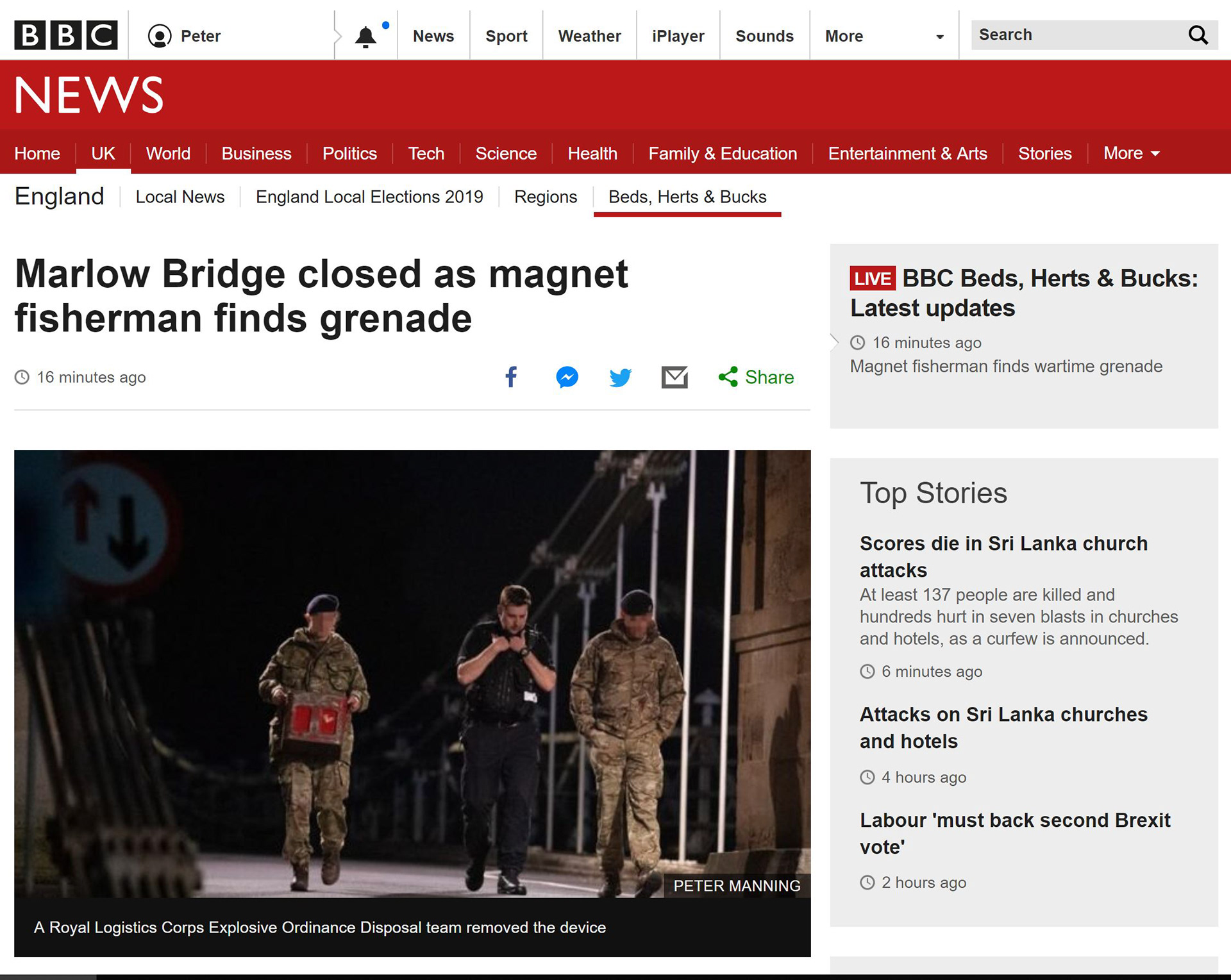Share article on Facebook

click(511, 377)
